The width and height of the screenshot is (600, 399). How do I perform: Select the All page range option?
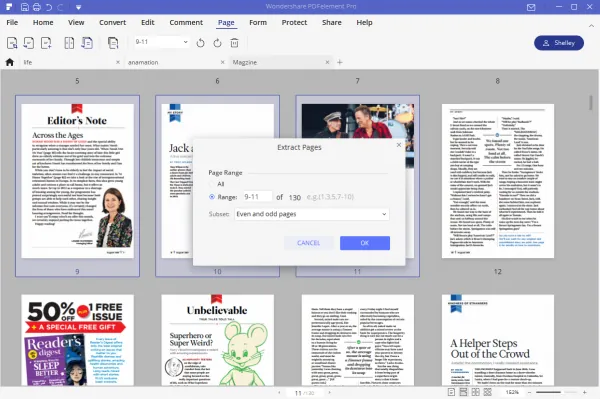[x=212, y=184]
